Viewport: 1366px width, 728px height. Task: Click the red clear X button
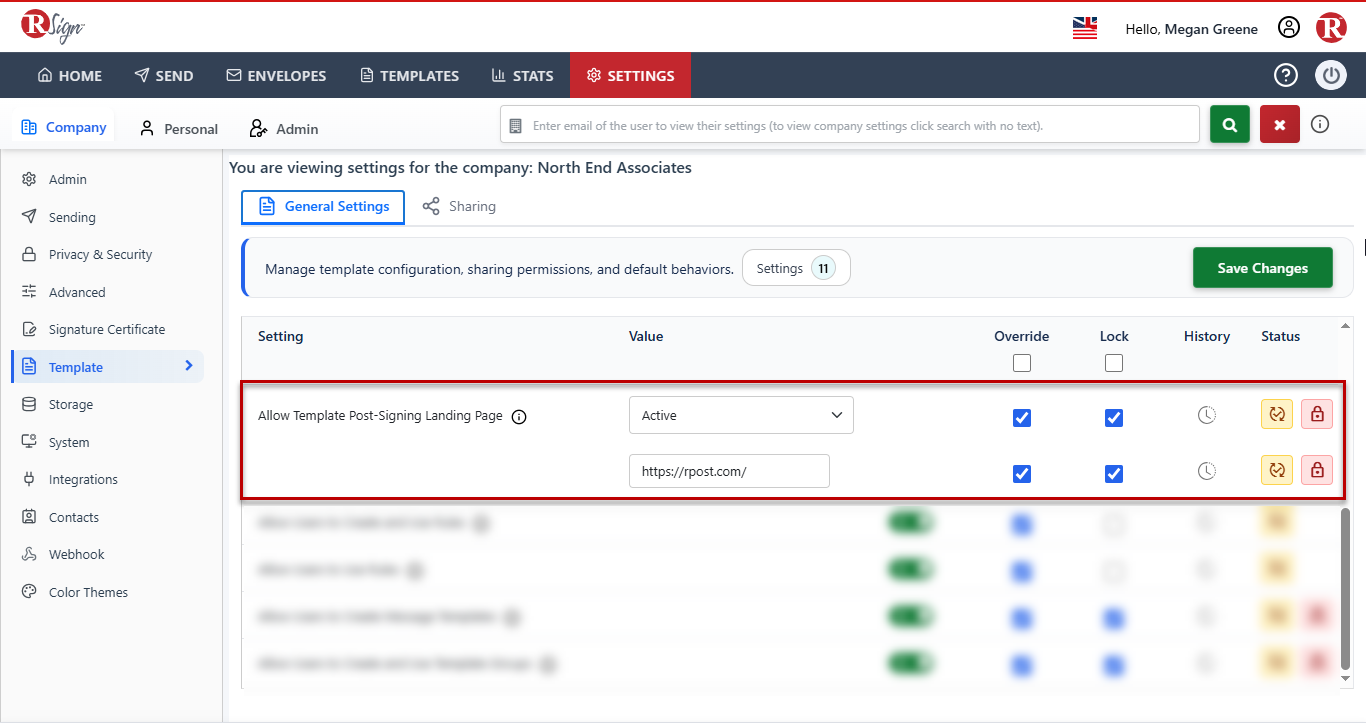[x=1280, y=125]
